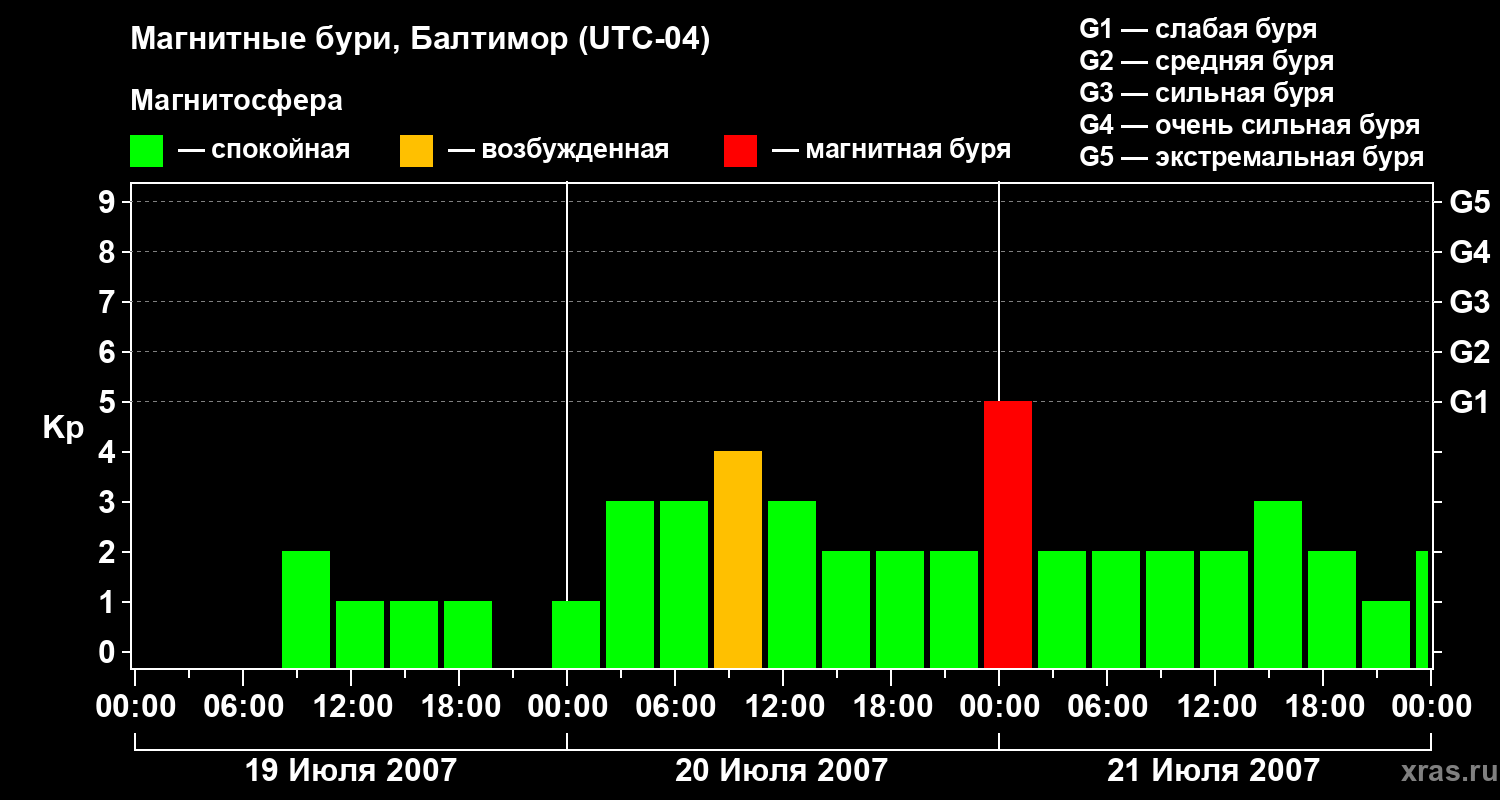Click the red Kp 5 storm bar

[1008, 535]
